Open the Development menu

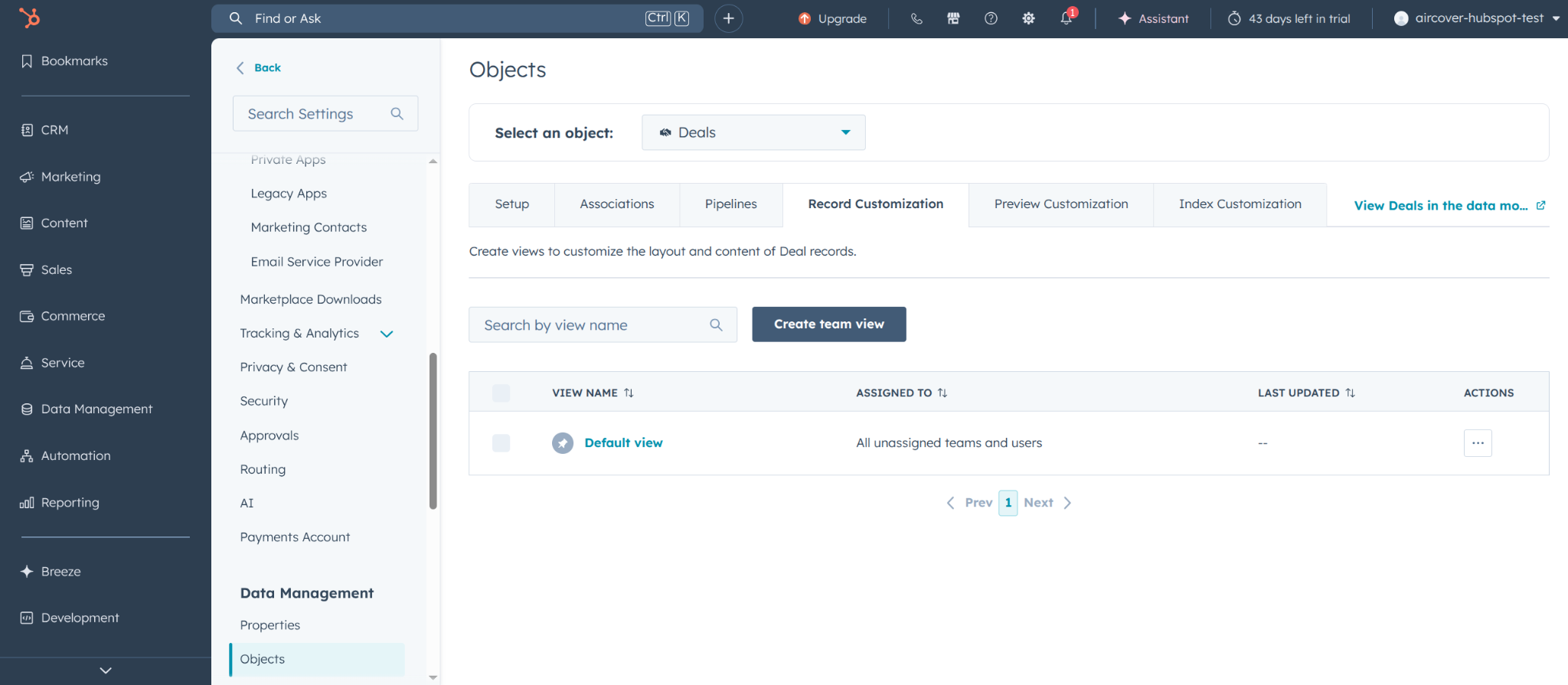pyautogui.click(x=70, y=618)
